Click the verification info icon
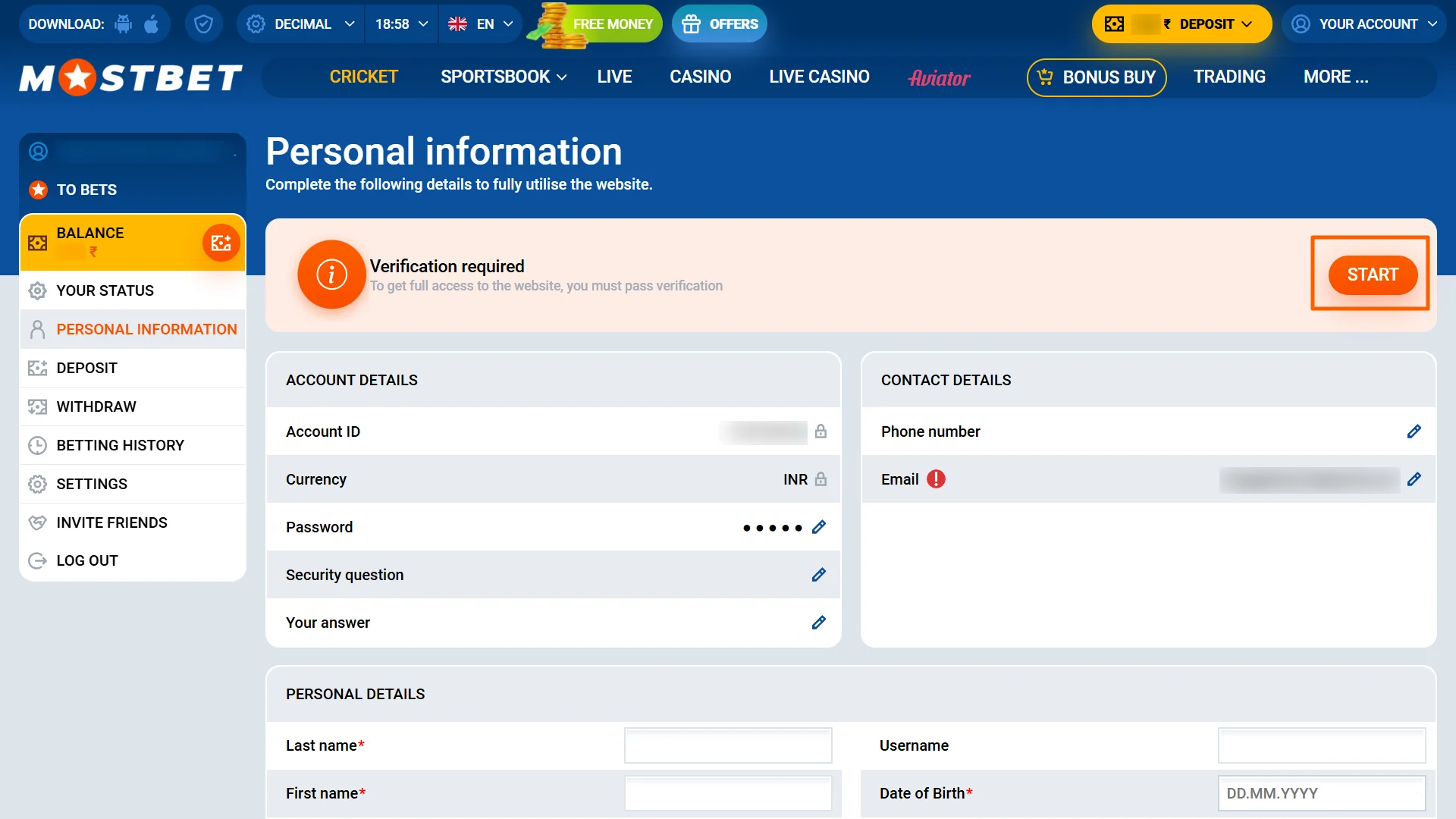 [331, 275]
